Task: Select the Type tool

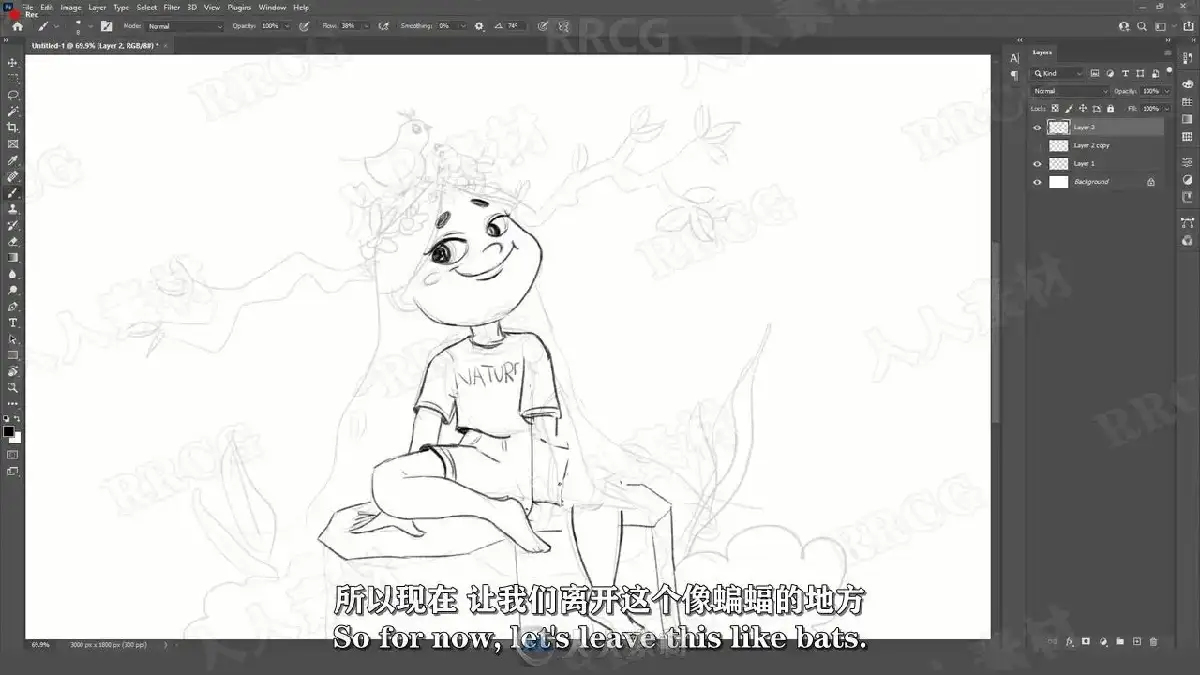Action: pyautogui.click(x=13, y=322)
